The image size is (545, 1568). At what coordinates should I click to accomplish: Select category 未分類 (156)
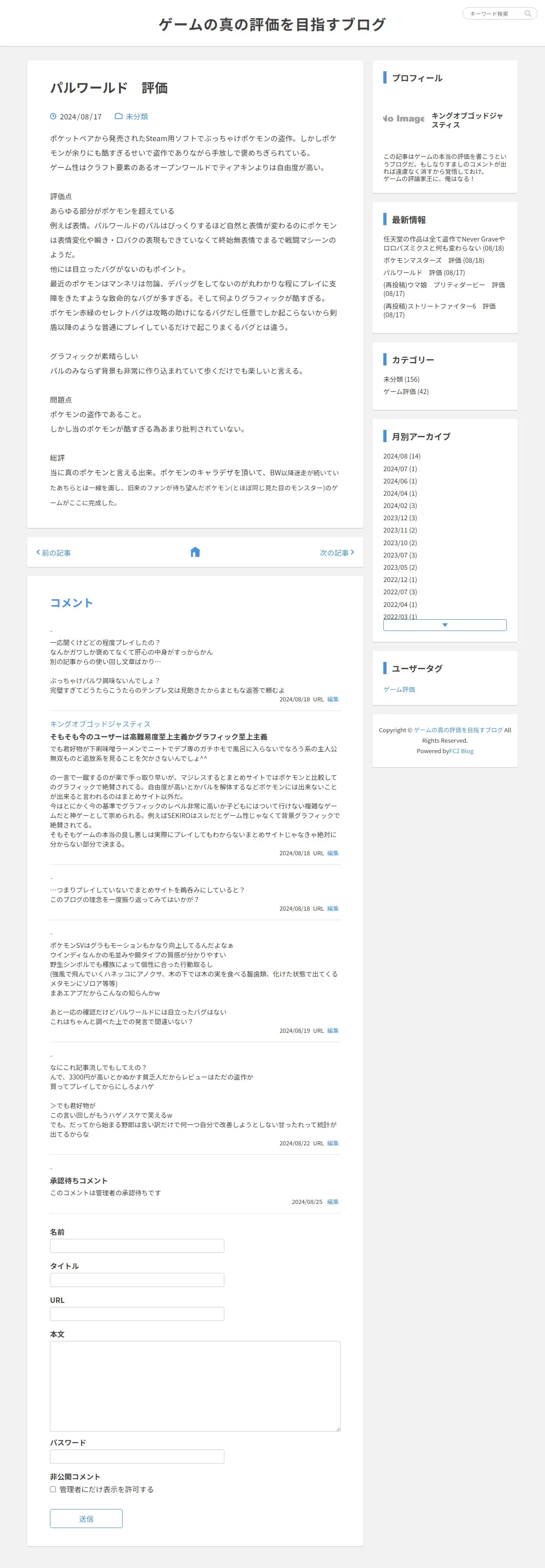(401, 379)
